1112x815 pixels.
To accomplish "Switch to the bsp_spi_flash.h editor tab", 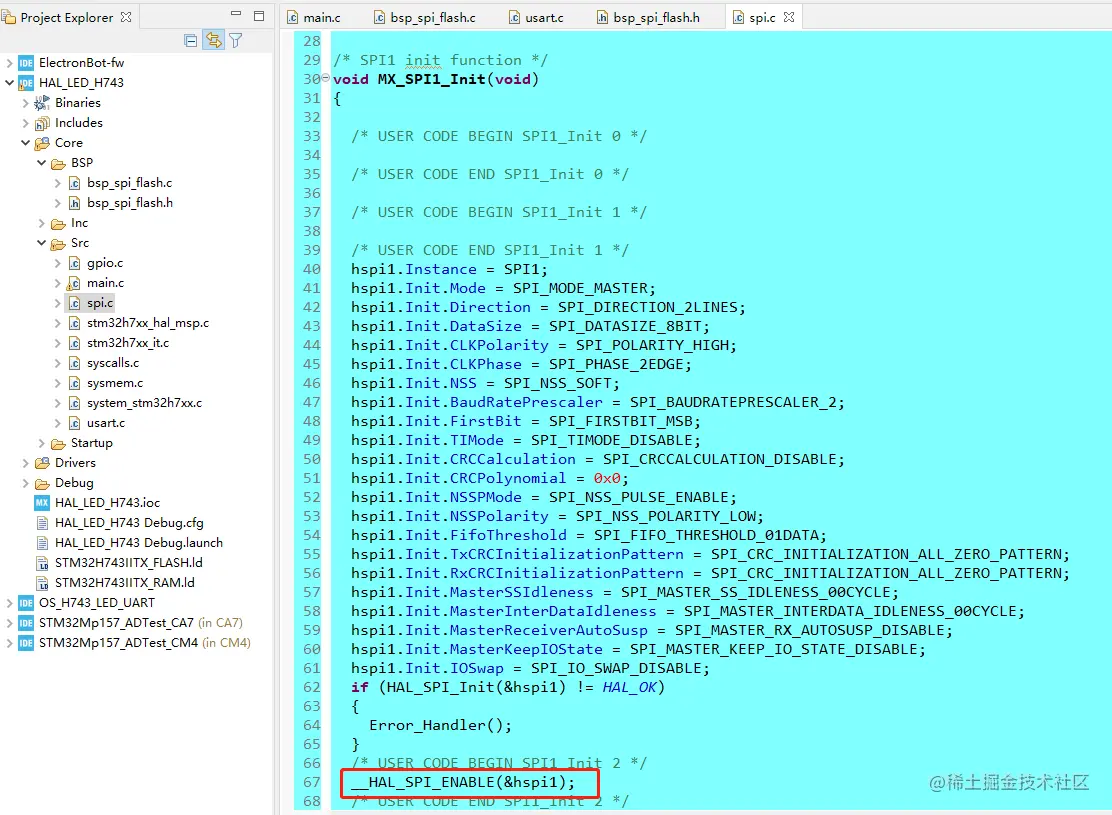I will pos(647,17).
